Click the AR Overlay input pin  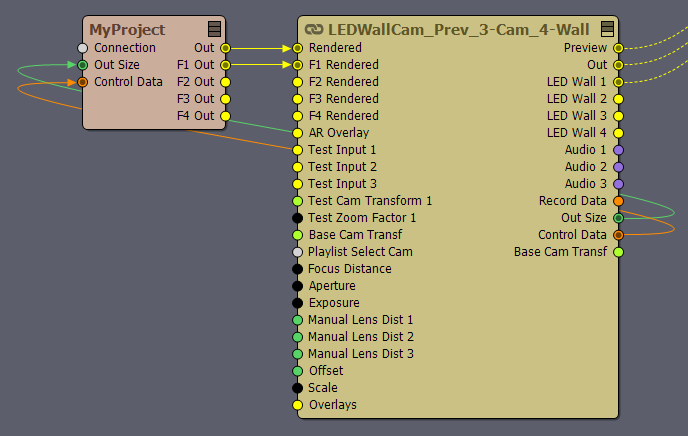click(x=297, y=133)
